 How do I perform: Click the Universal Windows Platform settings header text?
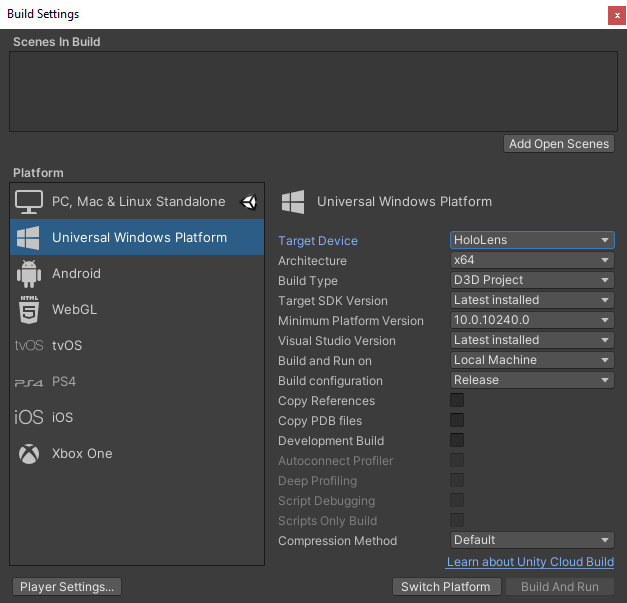point(404,202)
